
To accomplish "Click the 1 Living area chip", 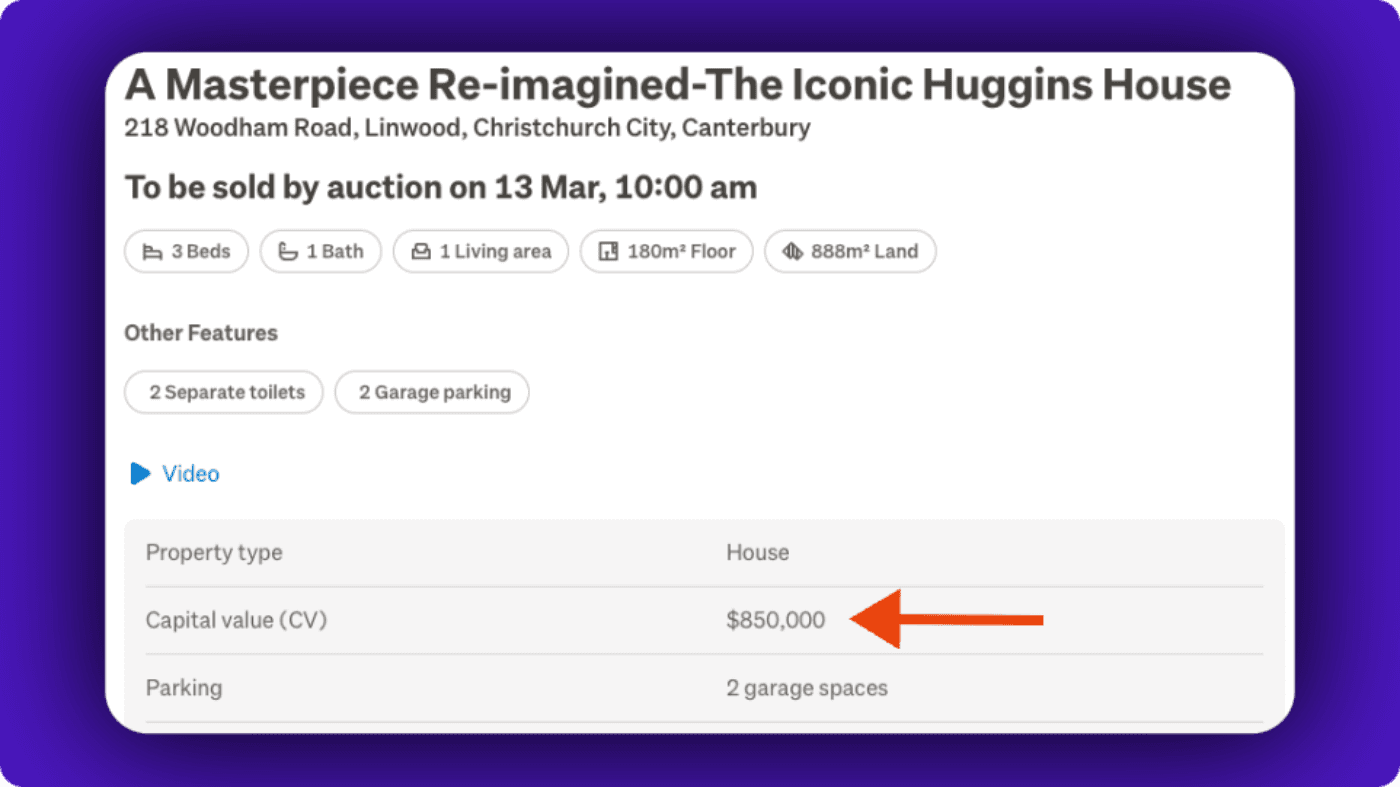I will coord(481,252).
